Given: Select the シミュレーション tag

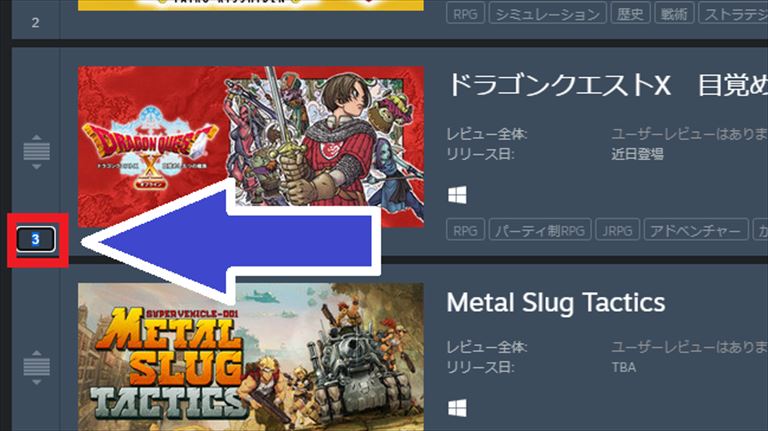Looking at the screenshot, I should point(548,13).
